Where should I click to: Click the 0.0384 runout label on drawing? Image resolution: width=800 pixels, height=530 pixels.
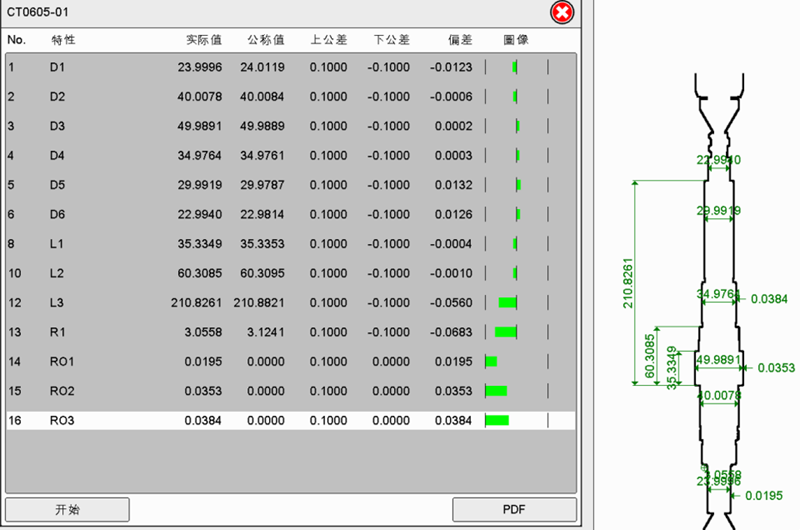[x=769, y=299]
